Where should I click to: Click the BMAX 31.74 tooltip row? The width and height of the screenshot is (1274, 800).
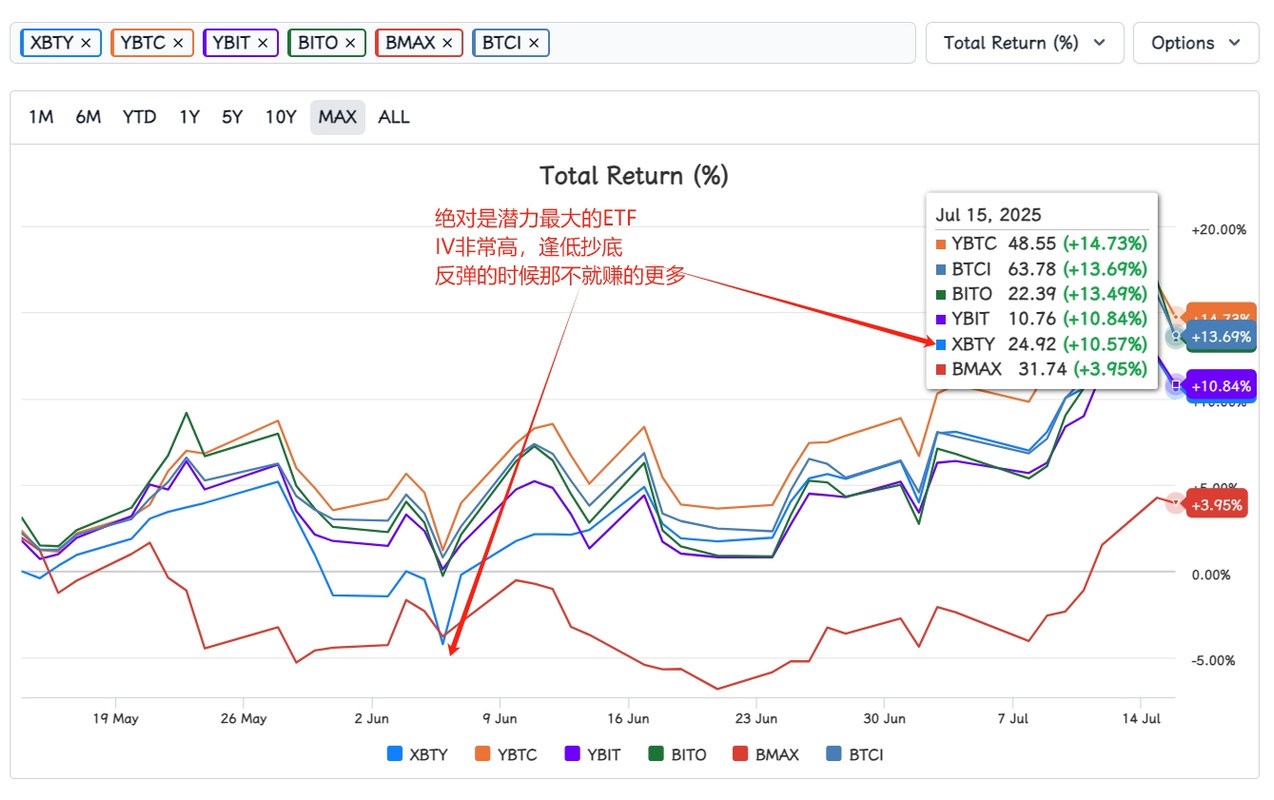point(1041,368)
